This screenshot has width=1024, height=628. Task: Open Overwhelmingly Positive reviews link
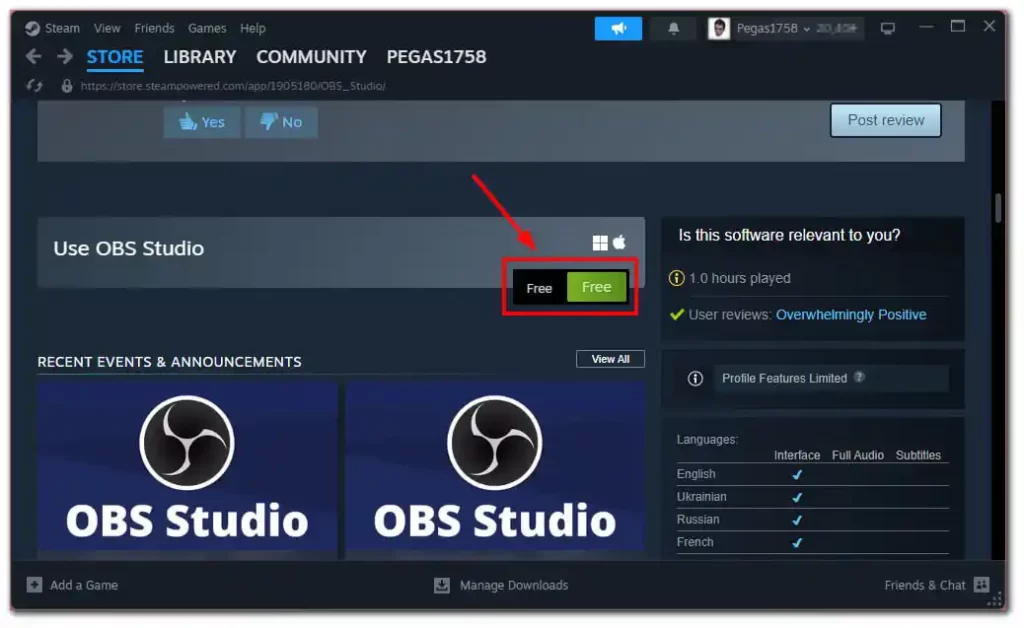[x=851, y=315]
